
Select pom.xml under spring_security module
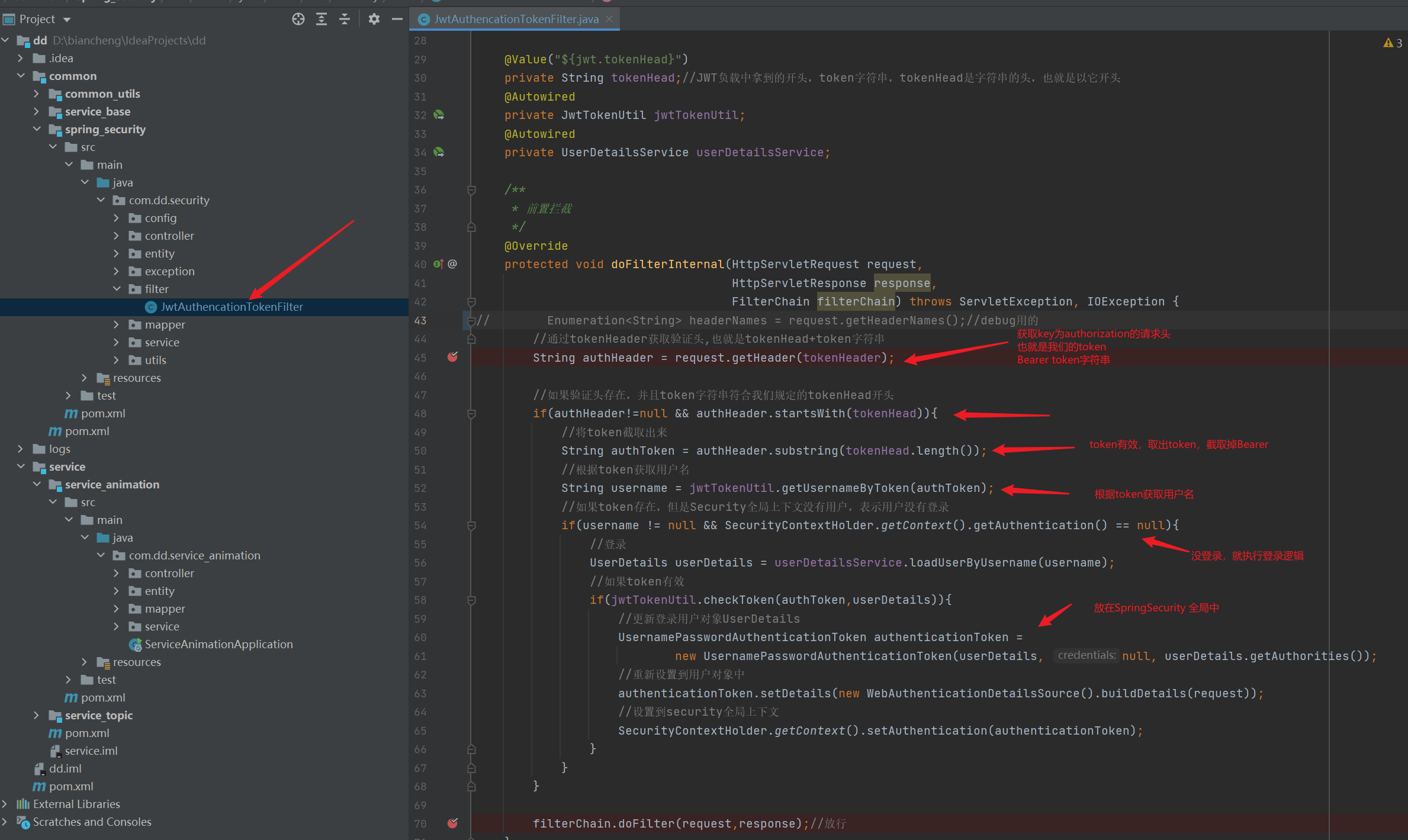pos(102,413)
